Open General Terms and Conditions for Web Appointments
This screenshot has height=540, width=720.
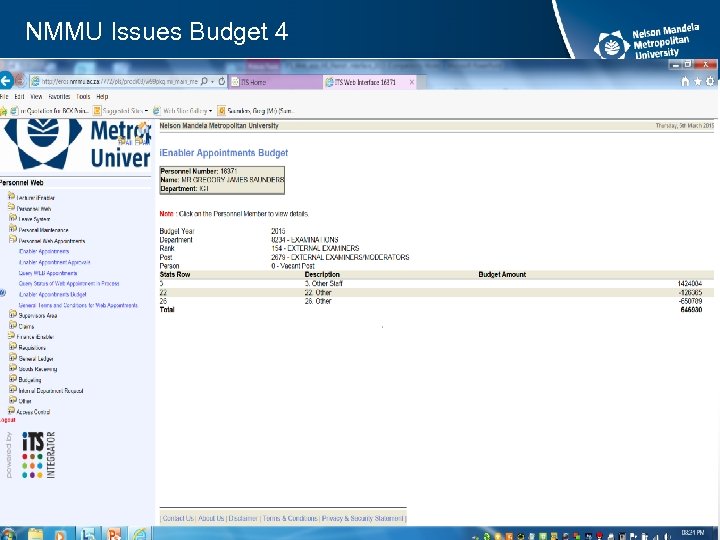coord(78,305)
